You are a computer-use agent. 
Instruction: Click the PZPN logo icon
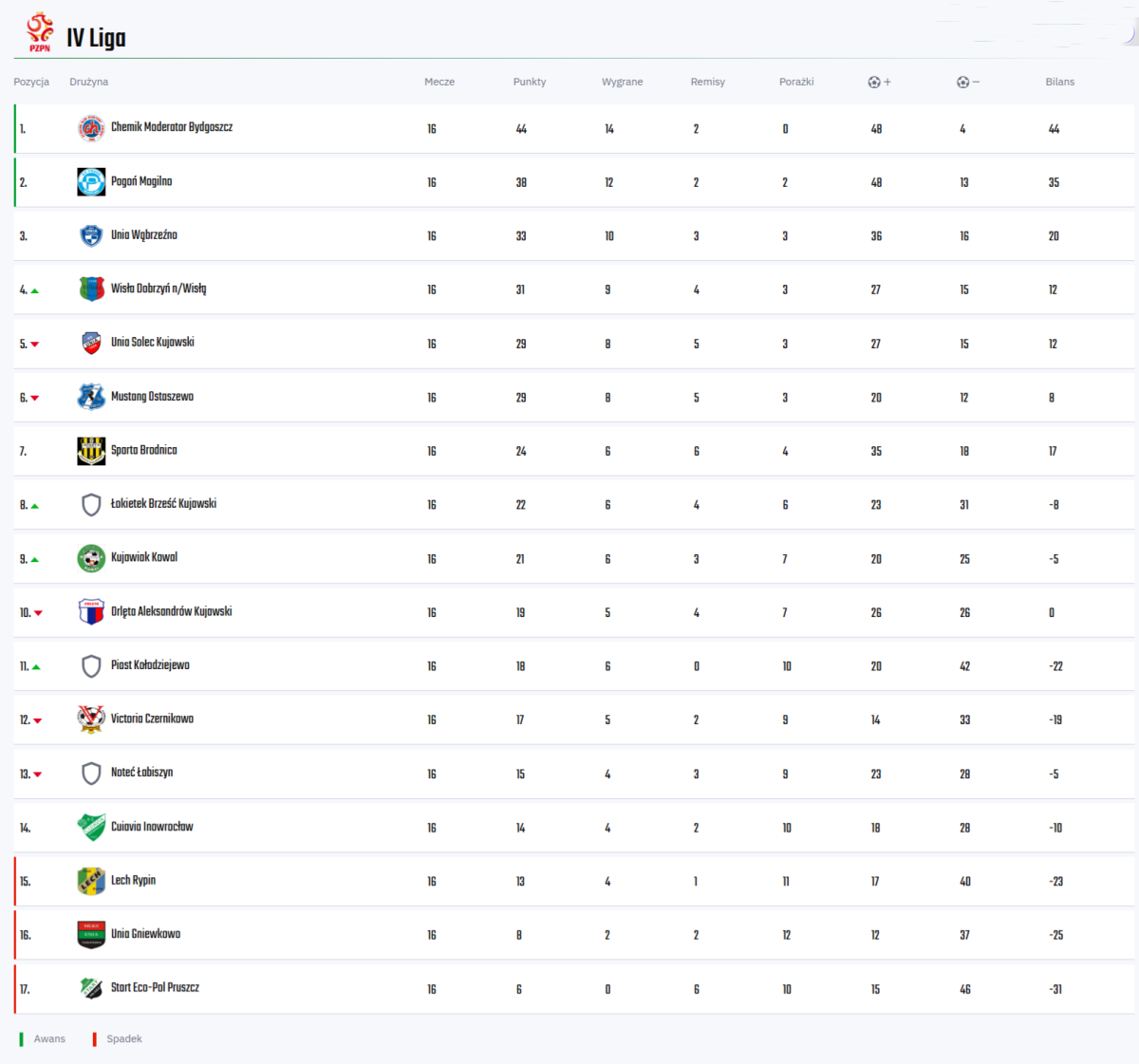point(40,32)
